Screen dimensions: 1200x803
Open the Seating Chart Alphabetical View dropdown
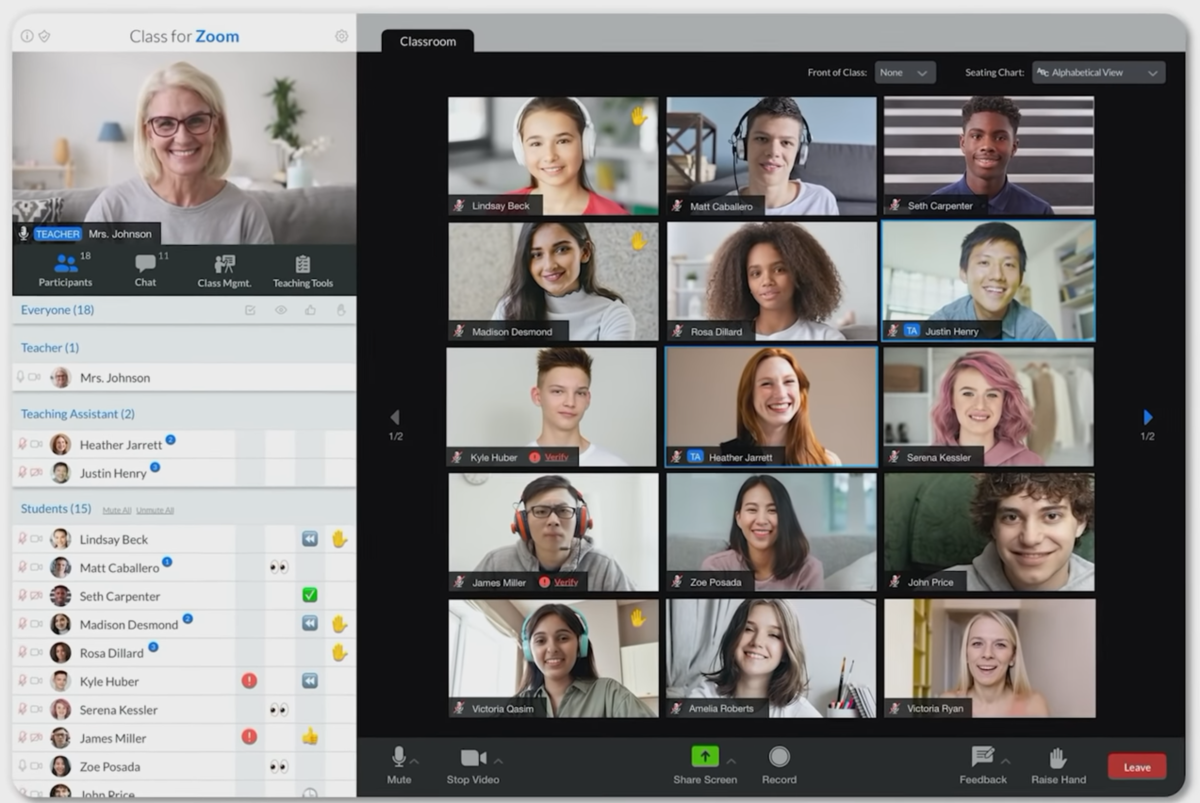[x=1099, y=72]
